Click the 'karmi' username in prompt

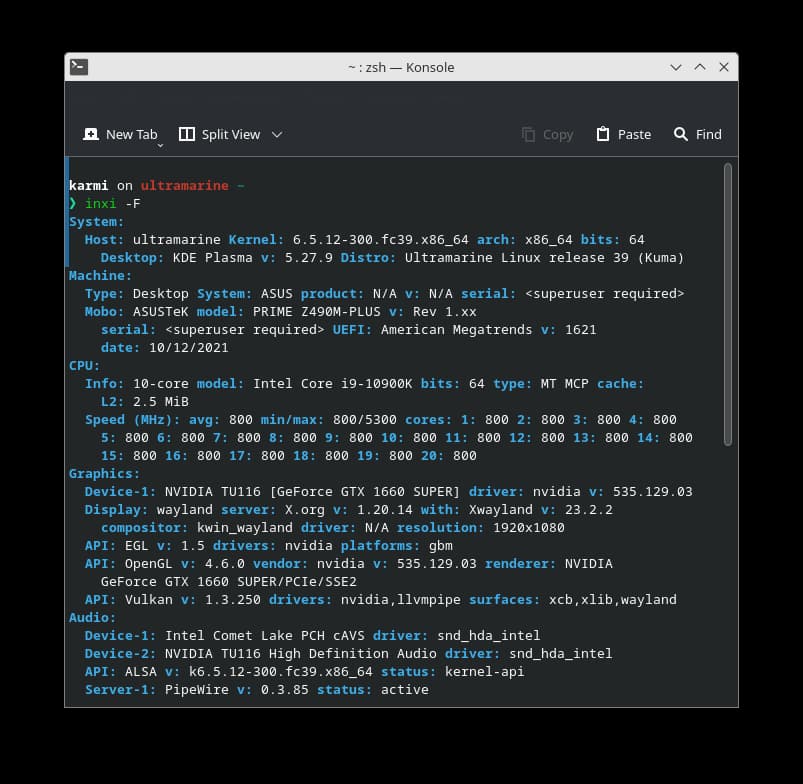(x=89, y=185)
